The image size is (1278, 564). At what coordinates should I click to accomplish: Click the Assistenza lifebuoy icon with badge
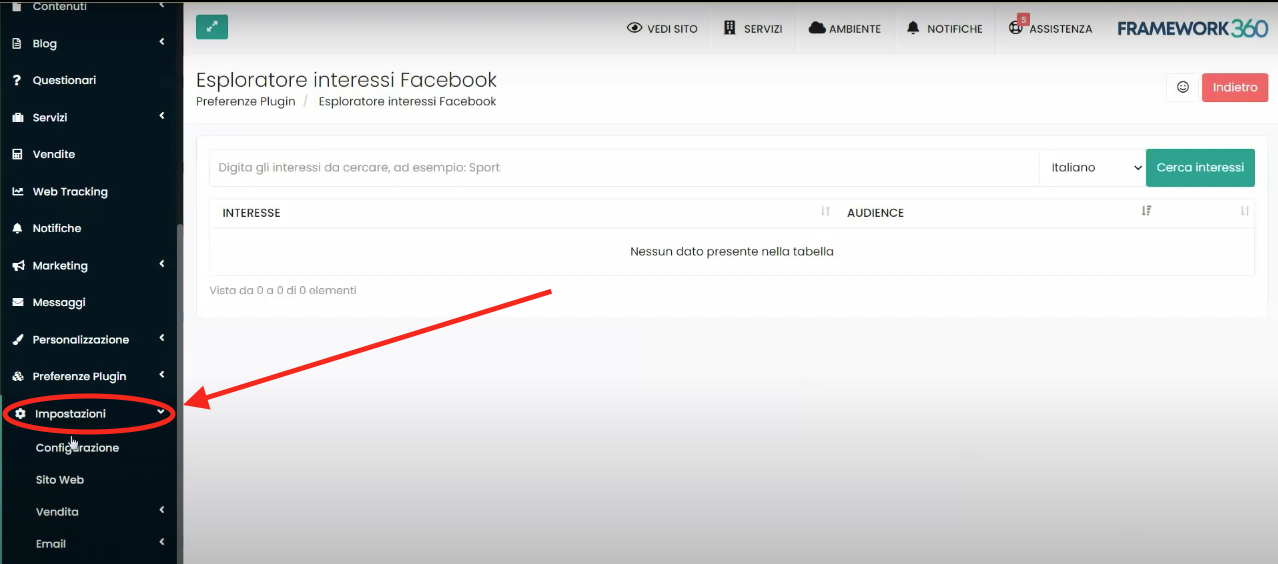tap(1017, 28)
